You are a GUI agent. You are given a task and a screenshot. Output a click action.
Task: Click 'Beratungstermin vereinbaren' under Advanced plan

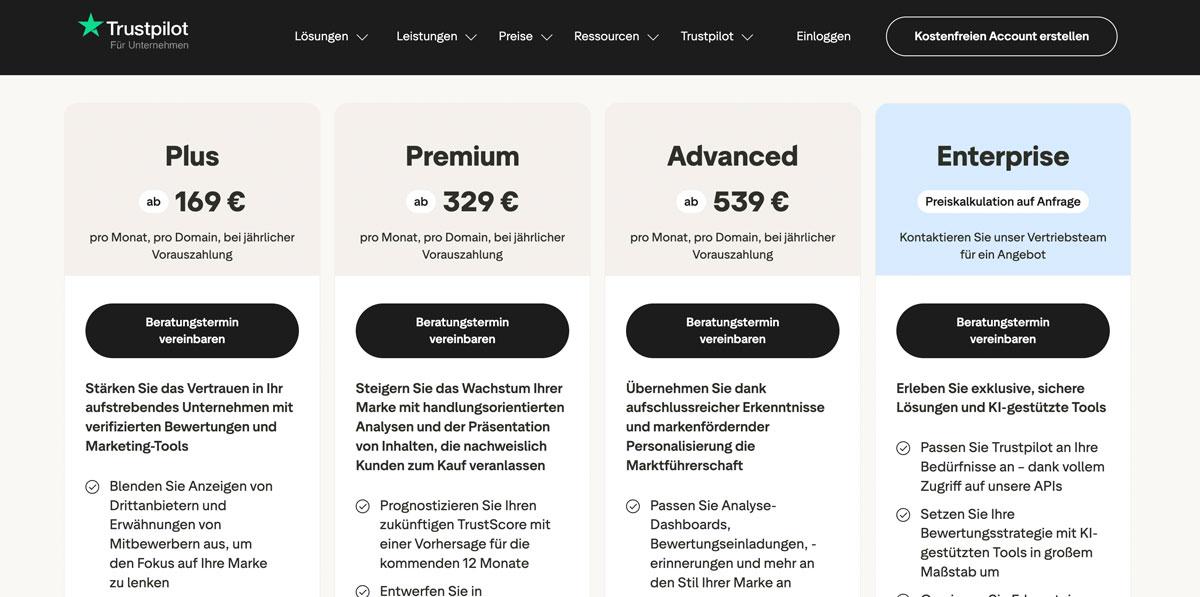pyautogui.click(x=732, y=330)
